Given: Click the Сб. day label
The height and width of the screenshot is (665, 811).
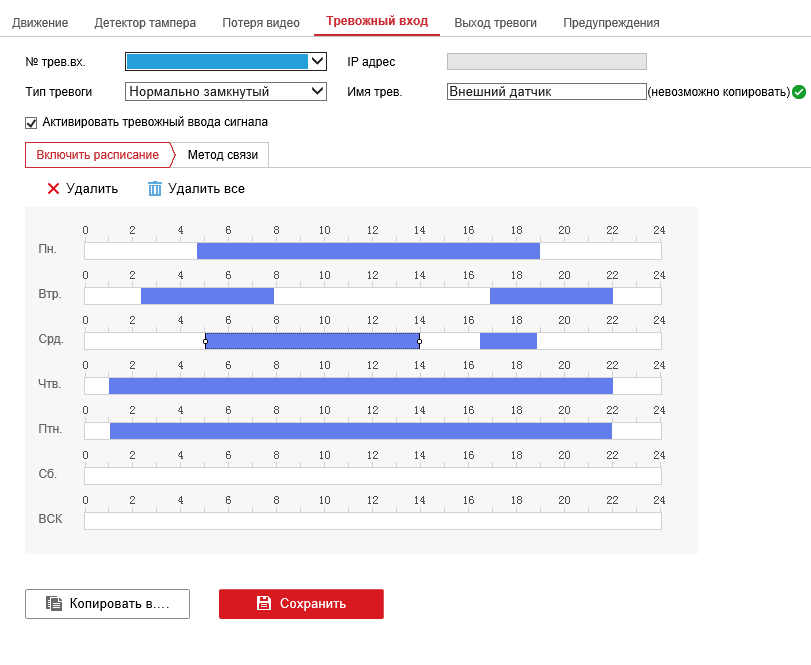Looking at the screenshot, I should (48, 474).
